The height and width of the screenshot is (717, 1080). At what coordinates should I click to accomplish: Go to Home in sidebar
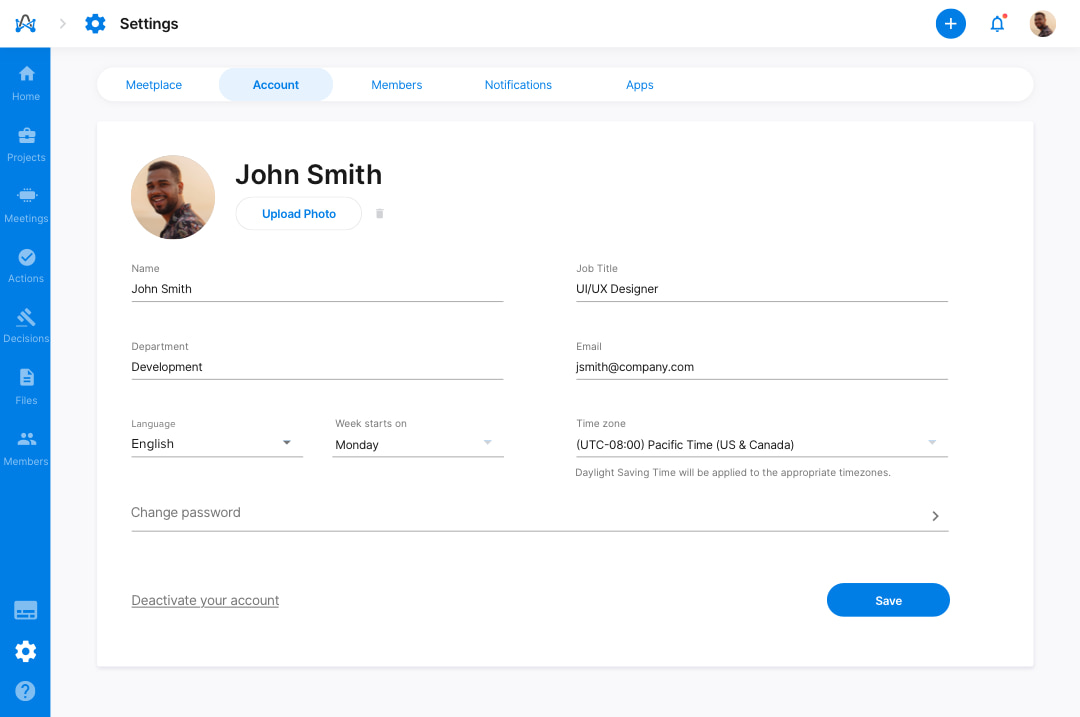tap(26, 83)
